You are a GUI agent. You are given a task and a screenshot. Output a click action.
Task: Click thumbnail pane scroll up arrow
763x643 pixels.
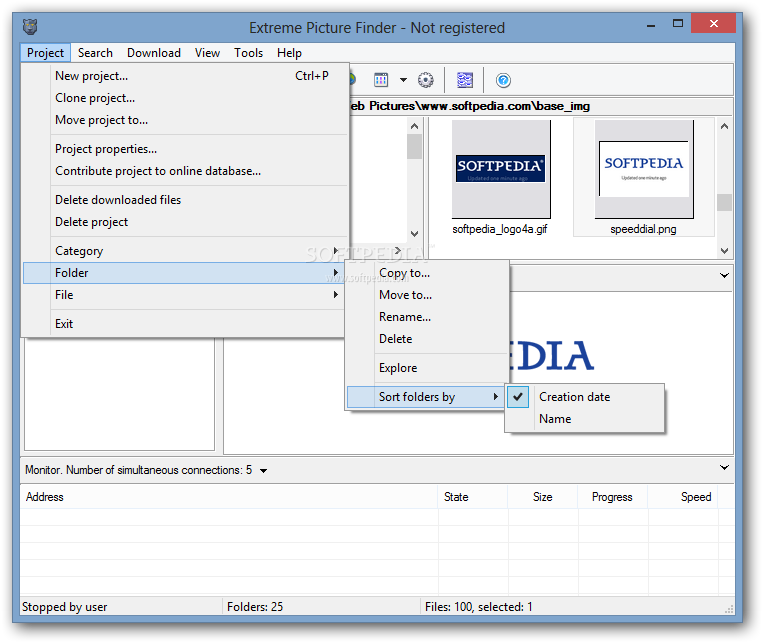tap(724, 127)
